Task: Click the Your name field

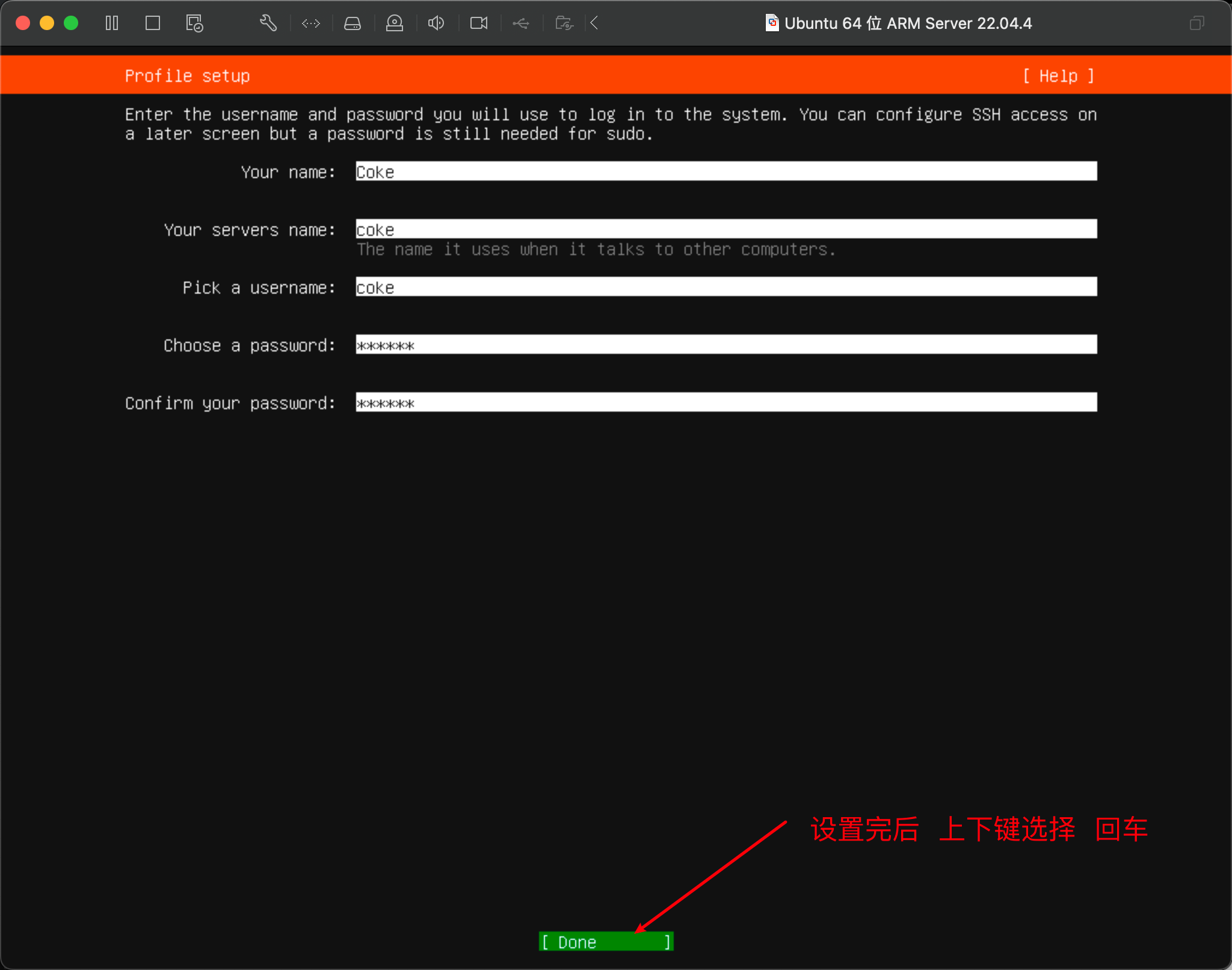Action: coord(725,171)
